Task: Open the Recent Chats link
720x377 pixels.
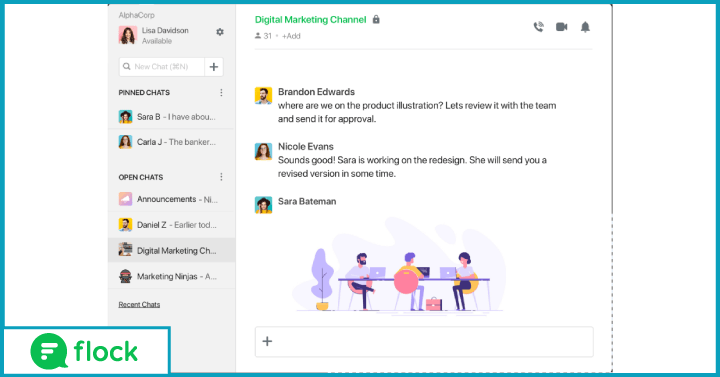Action: tap(139, 304)
